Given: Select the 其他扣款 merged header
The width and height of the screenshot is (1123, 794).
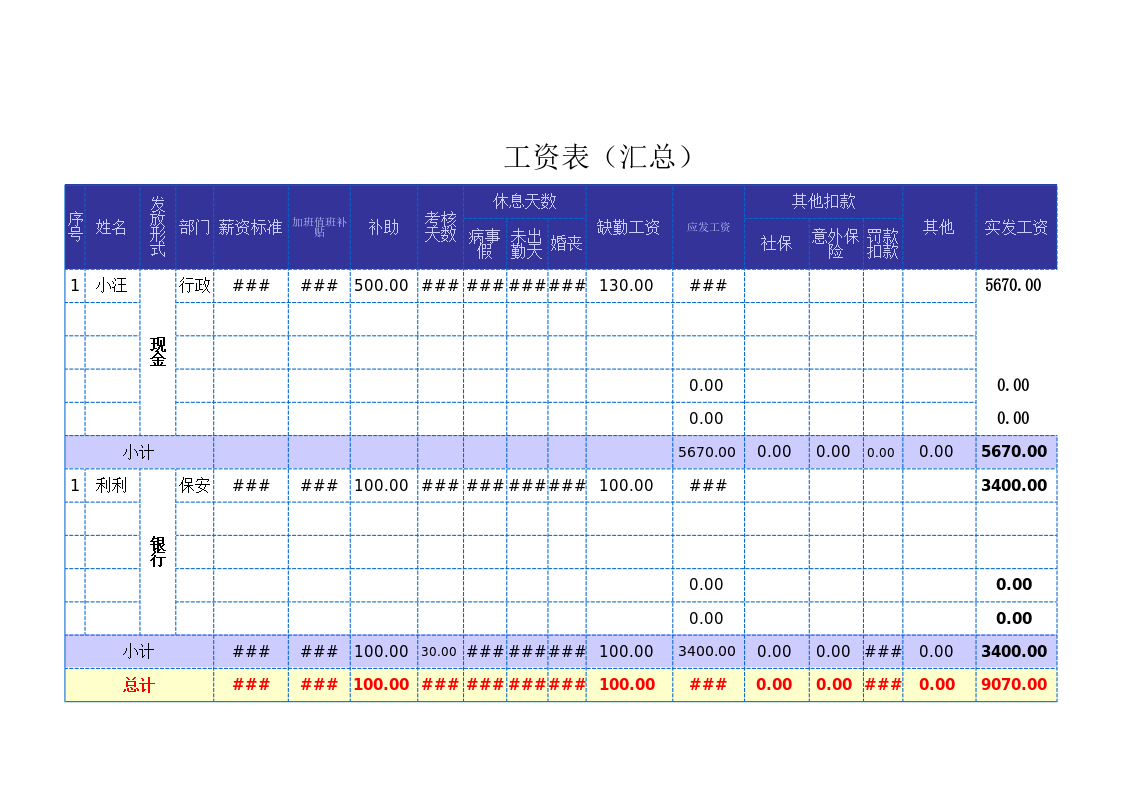Looking at the screenshot, I should 823,201.
